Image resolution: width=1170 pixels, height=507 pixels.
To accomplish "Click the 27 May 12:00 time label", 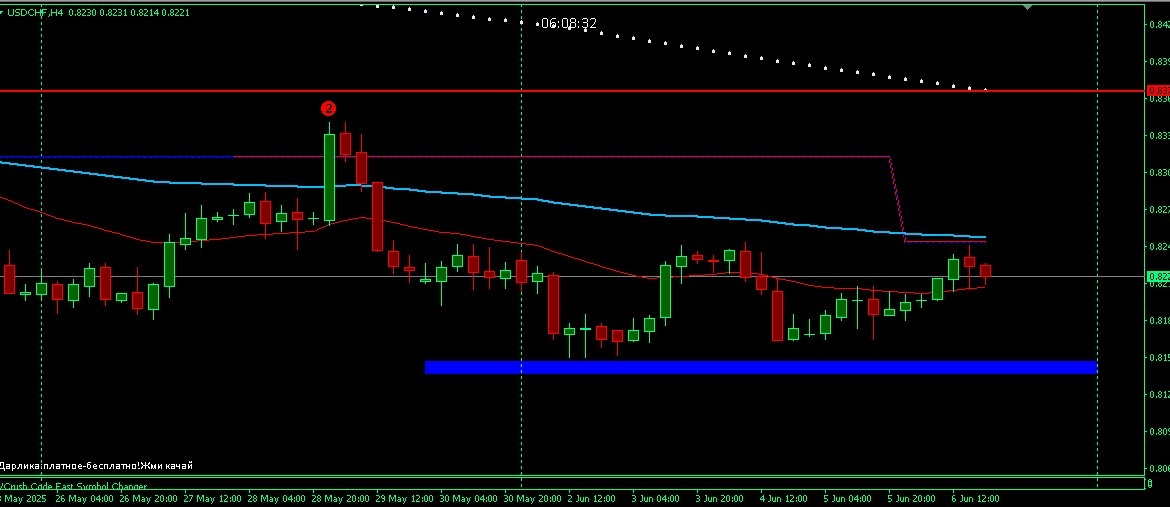I will click(213, 498).
